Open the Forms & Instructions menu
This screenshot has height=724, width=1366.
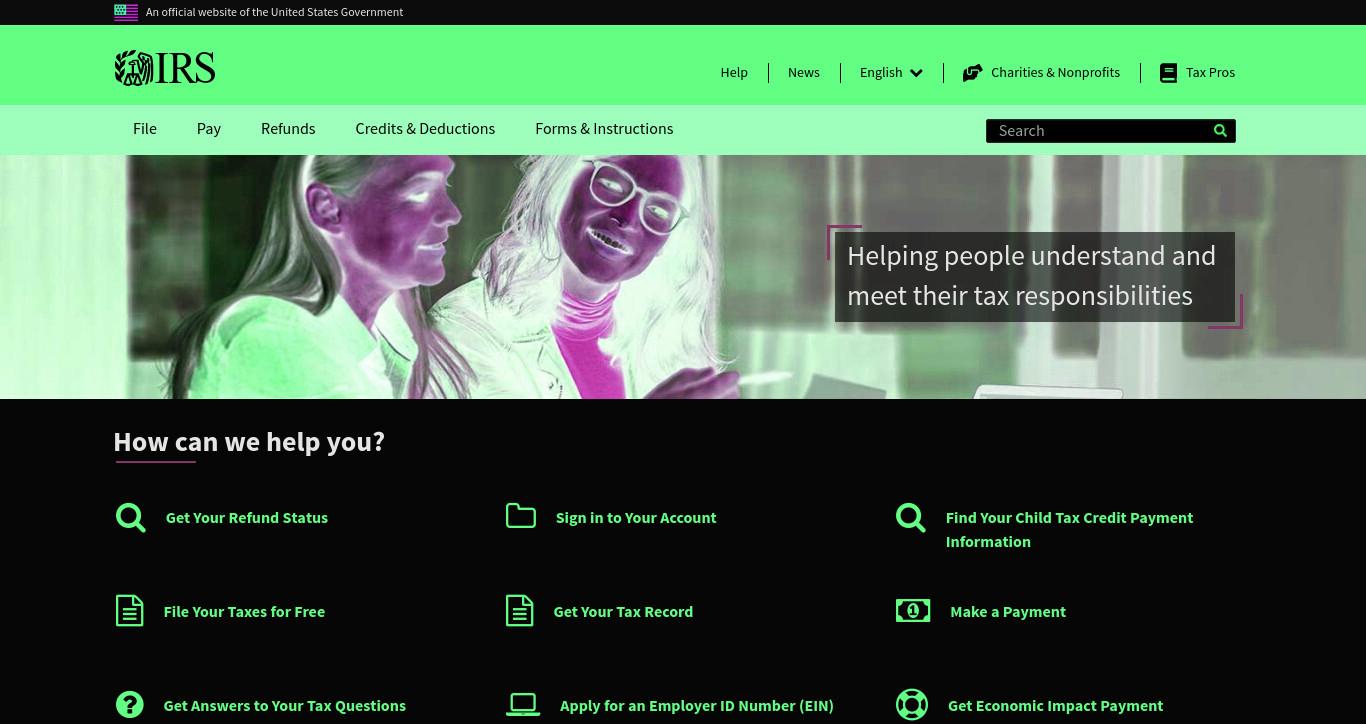(x=604, y=129)
